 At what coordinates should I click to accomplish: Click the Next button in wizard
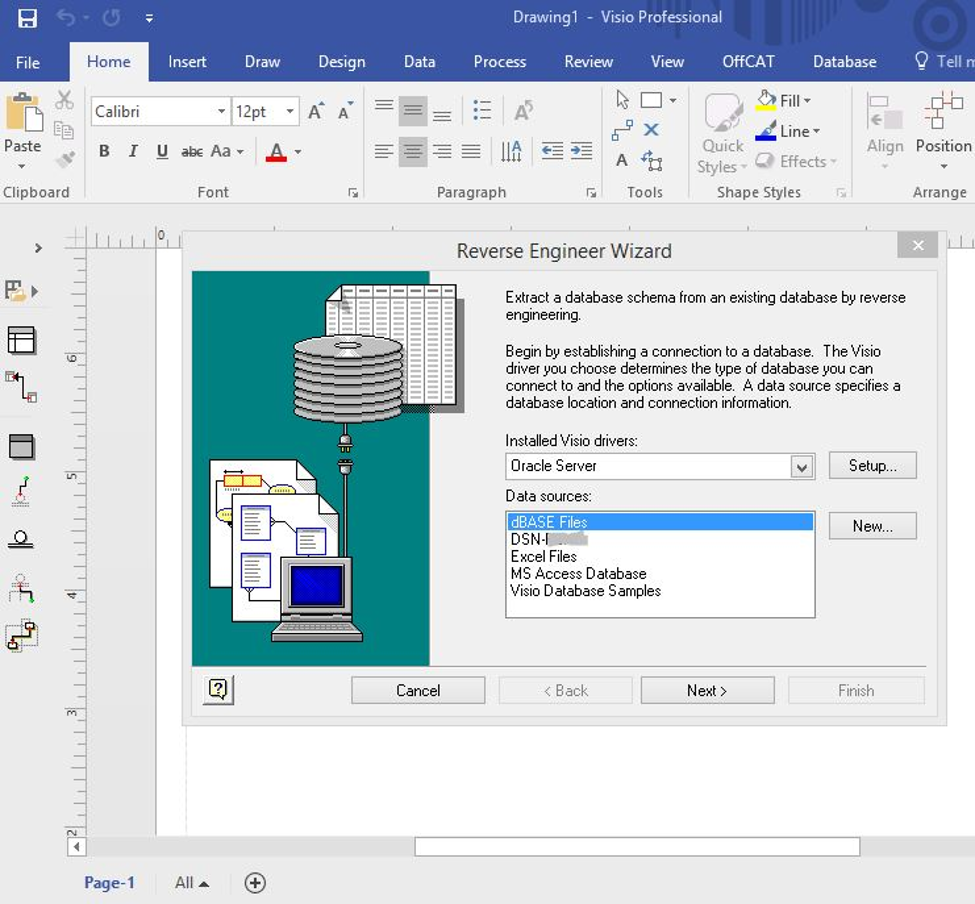(x=707, y=690)
